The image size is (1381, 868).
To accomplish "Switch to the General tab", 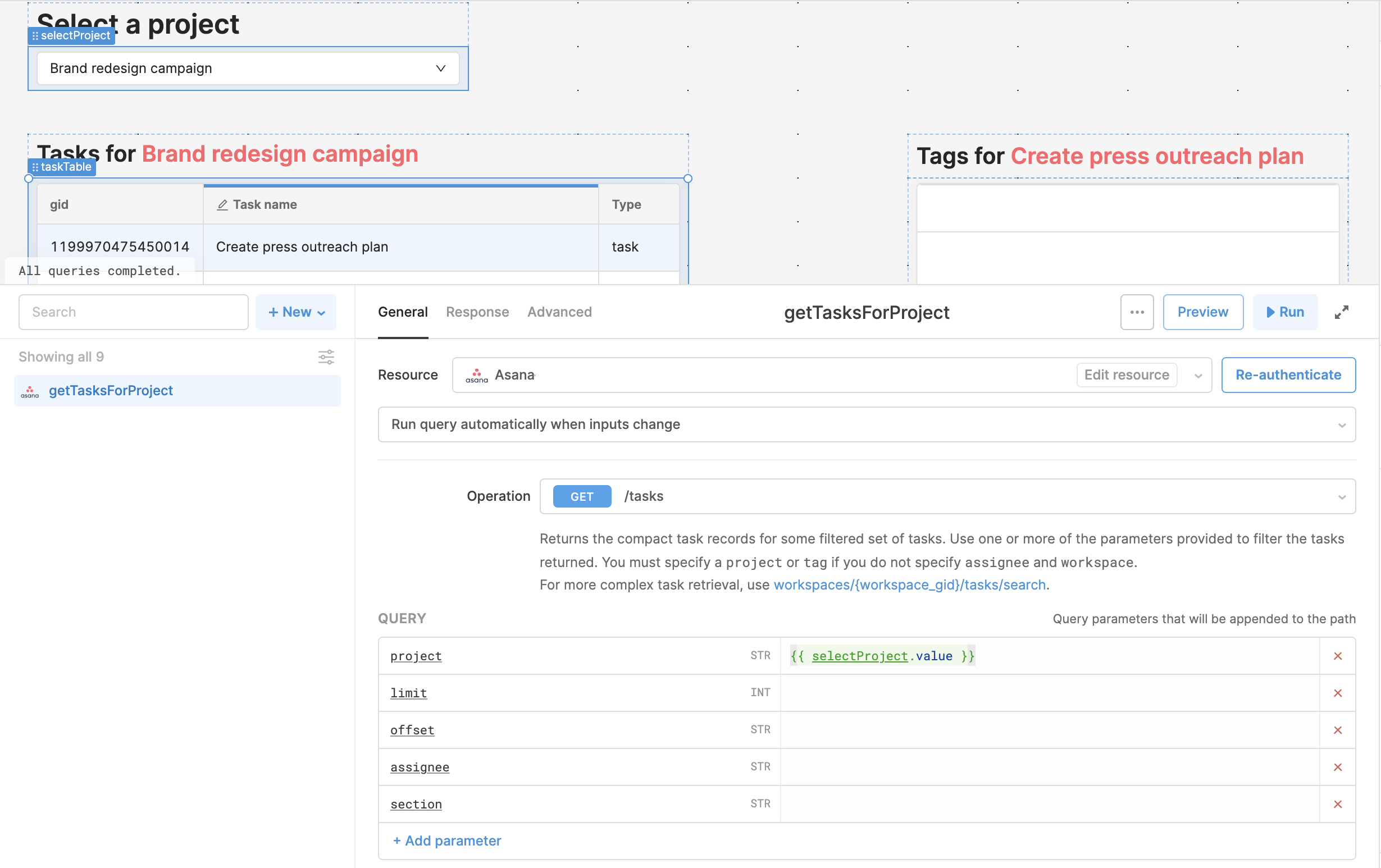I will [x=403, y=312].
